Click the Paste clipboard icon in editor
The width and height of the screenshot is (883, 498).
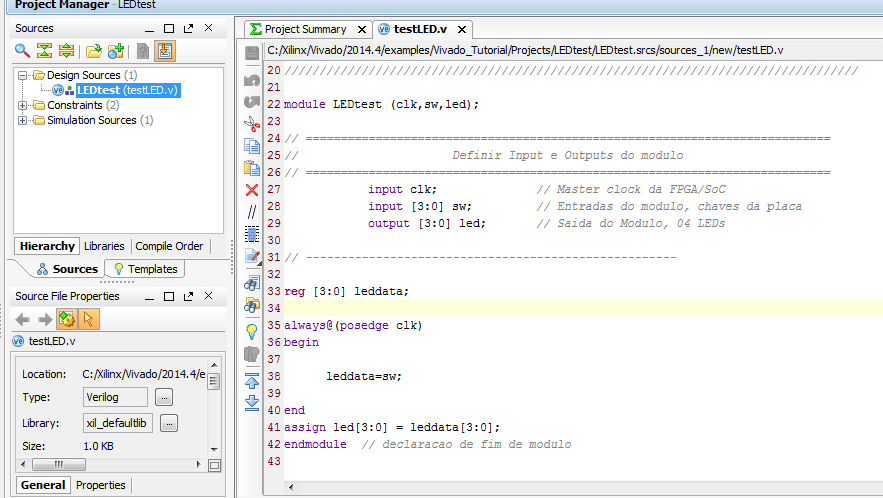point(252,168)
